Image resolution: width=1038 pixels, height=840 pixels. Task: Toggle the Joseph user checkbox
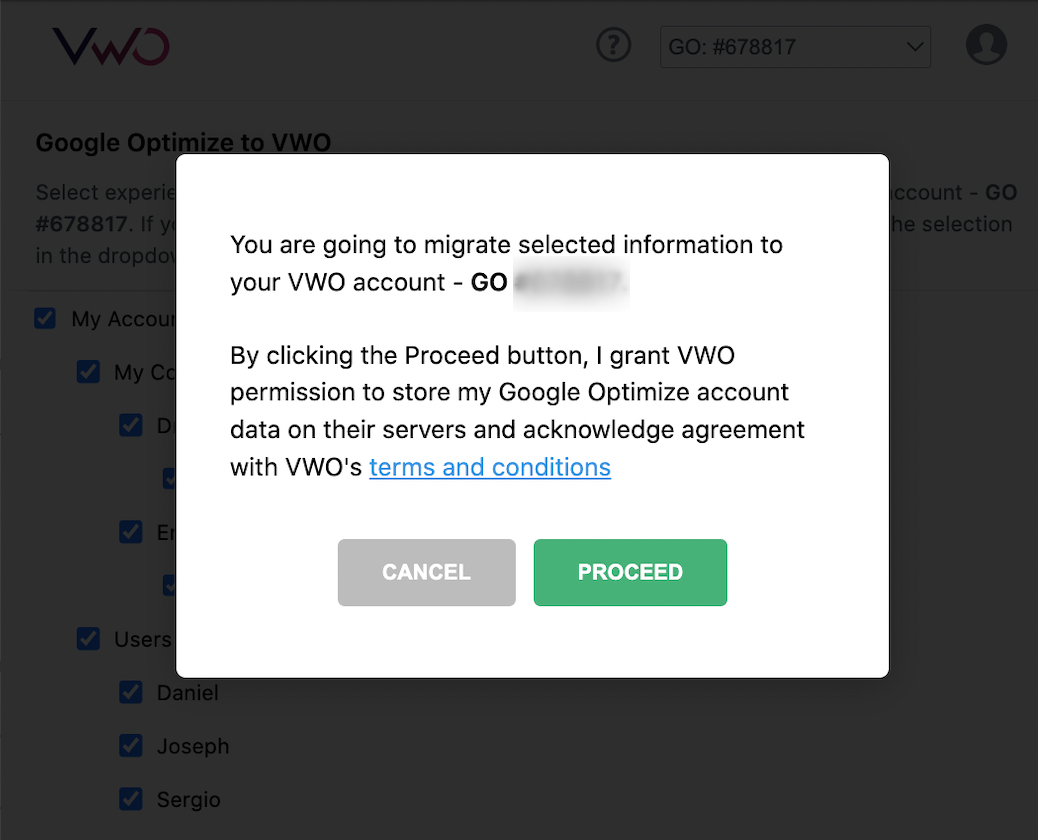pyautogui.click(x=130, y=746)
